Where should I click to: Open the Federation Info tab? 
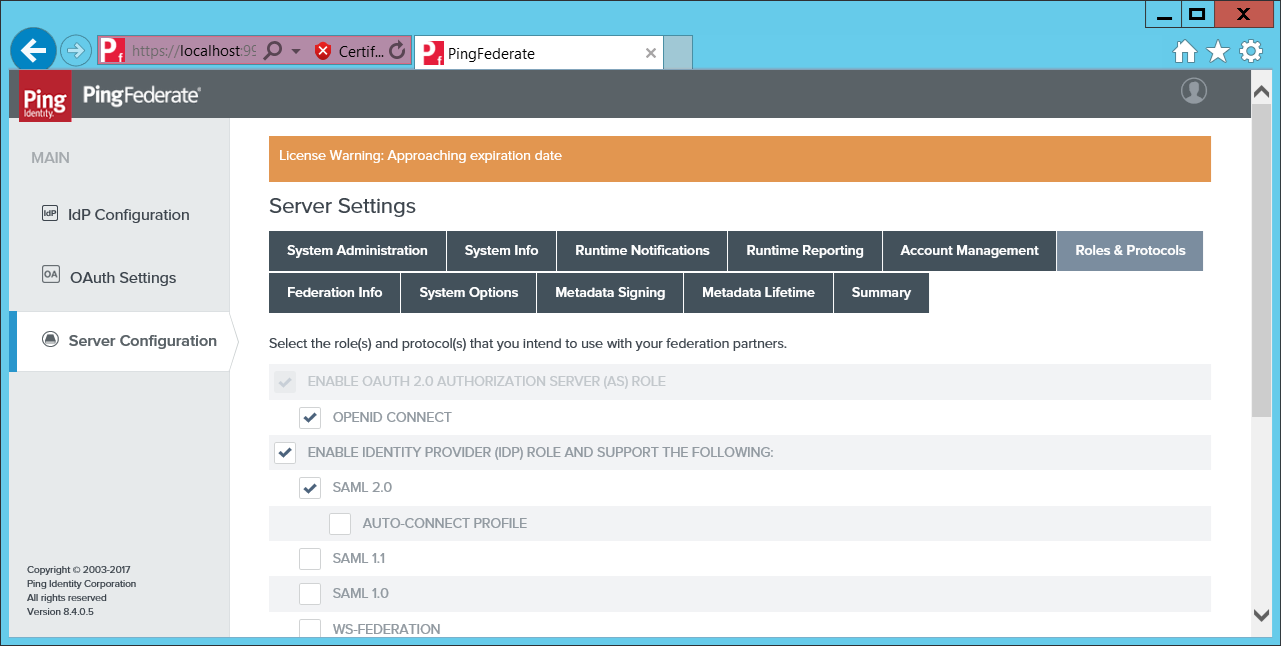coord(334,293)
